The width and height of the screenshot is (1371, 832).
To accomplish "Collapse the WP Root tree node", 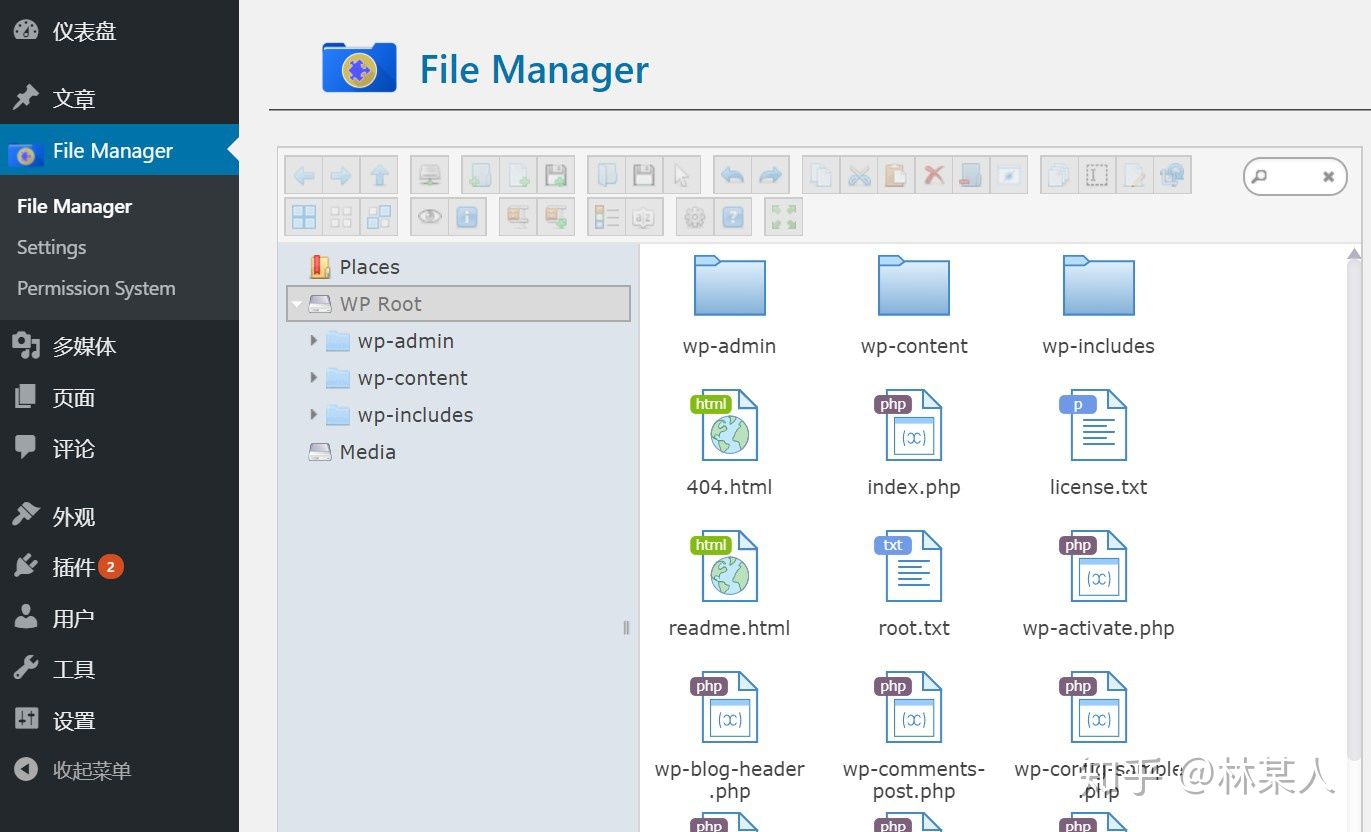I will [297, 304].
